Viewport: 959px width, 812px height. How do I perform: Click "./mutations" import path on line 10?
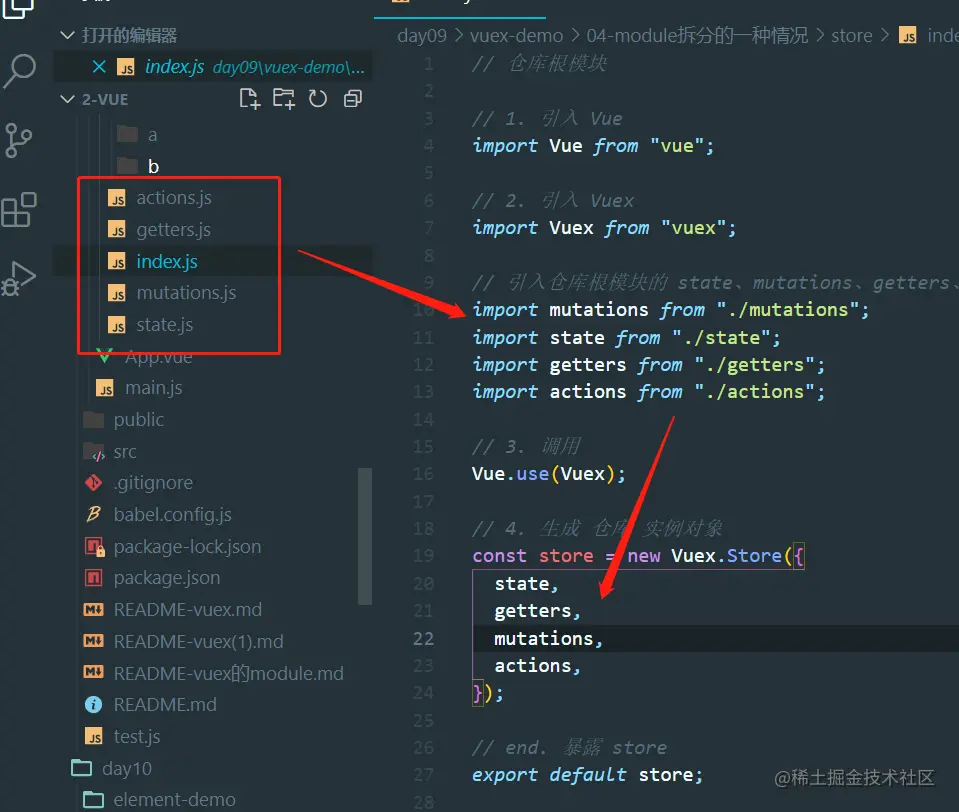tap(787, 310)
